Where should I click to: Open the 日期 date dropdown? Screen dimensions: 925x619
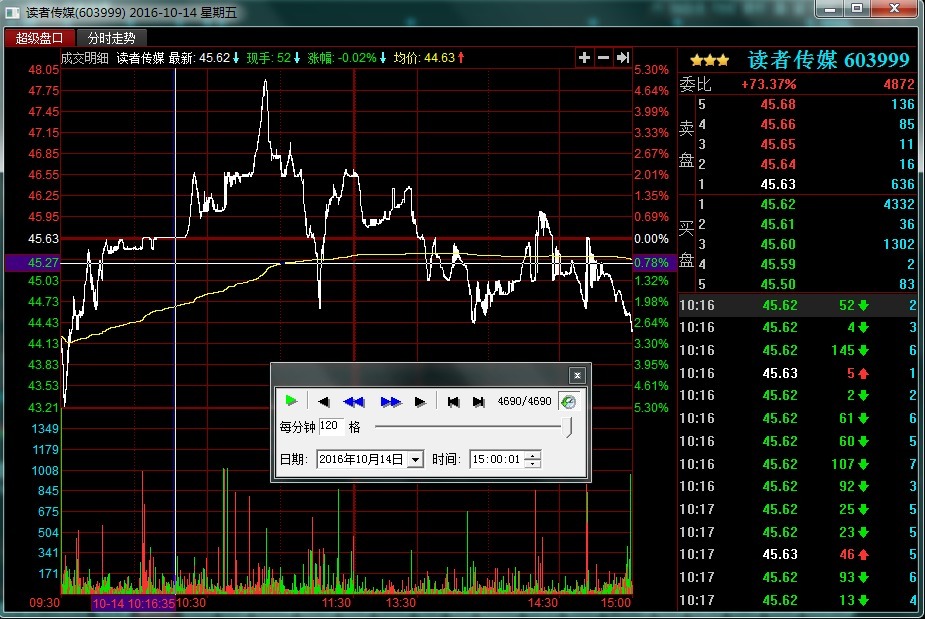416,460
